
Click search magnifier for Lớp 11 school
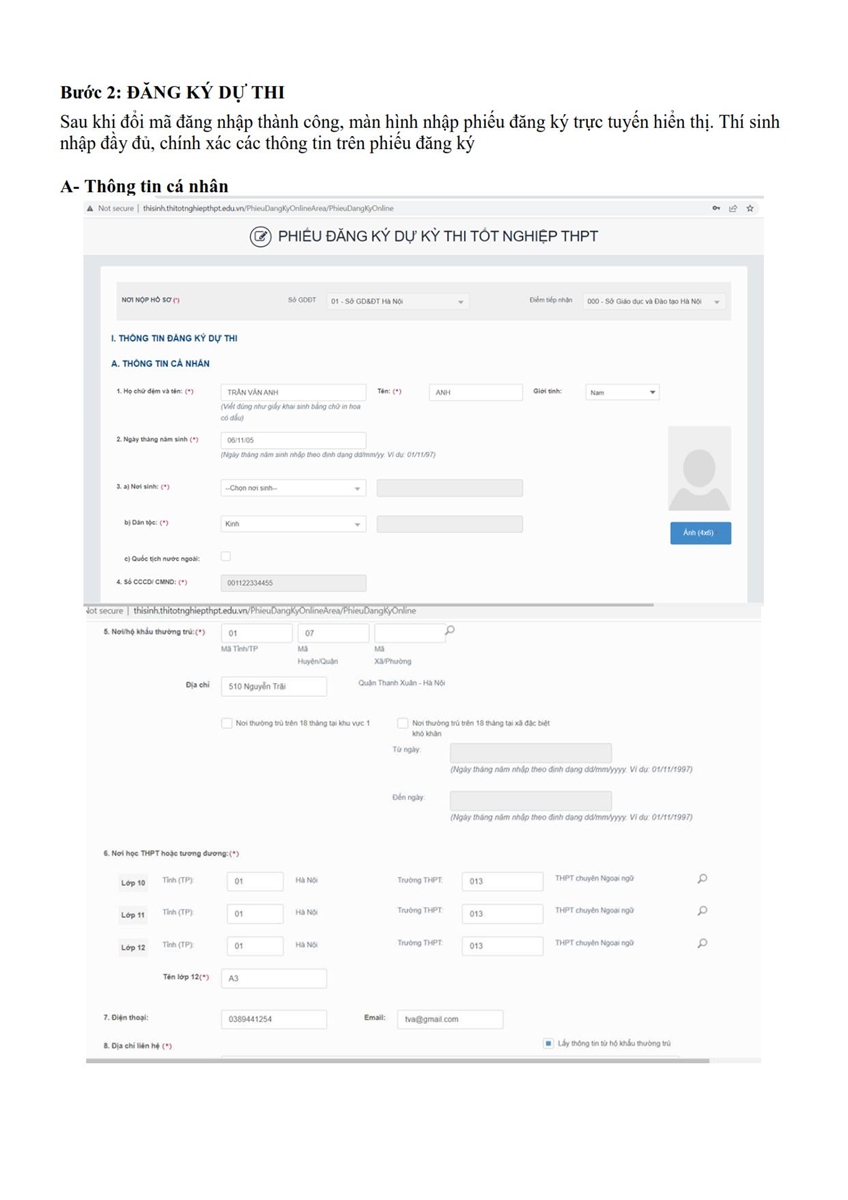702,911
